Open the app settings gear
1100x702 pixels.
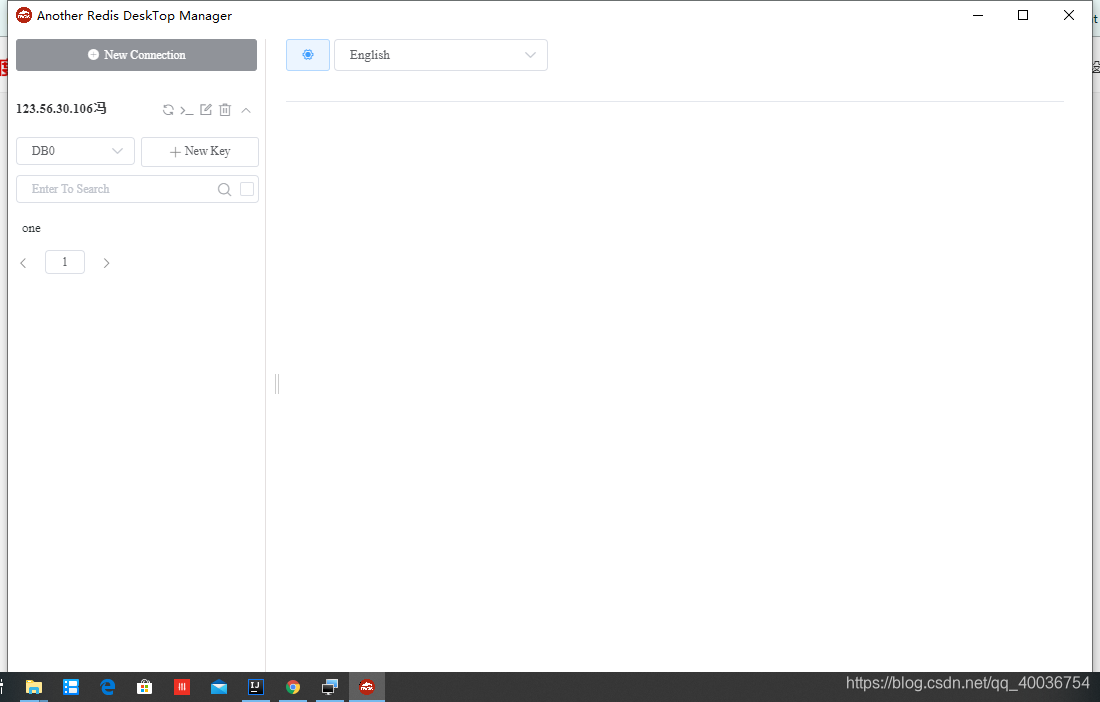tap(307, 55)
